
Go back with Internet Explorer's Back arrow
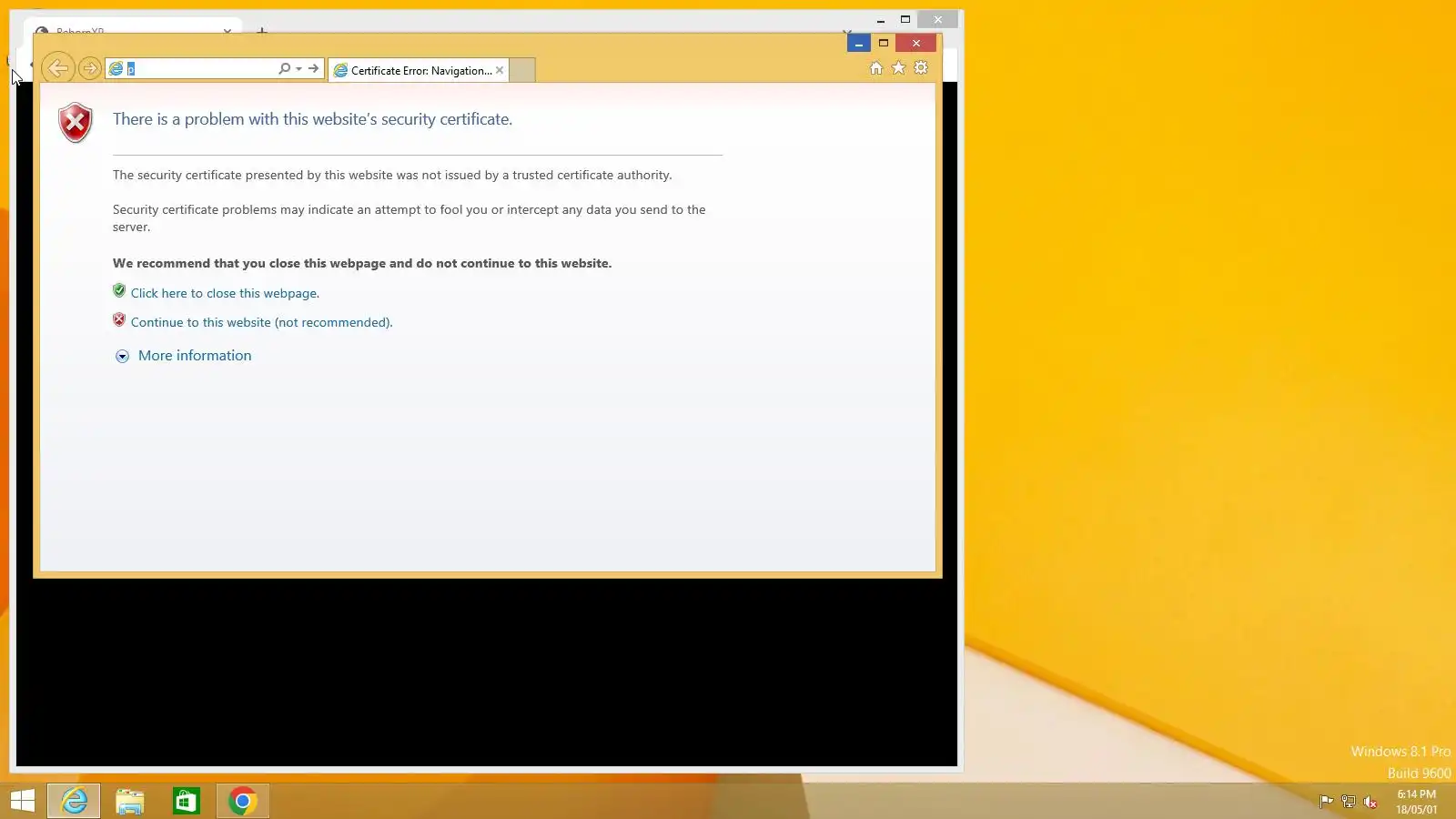57,68
